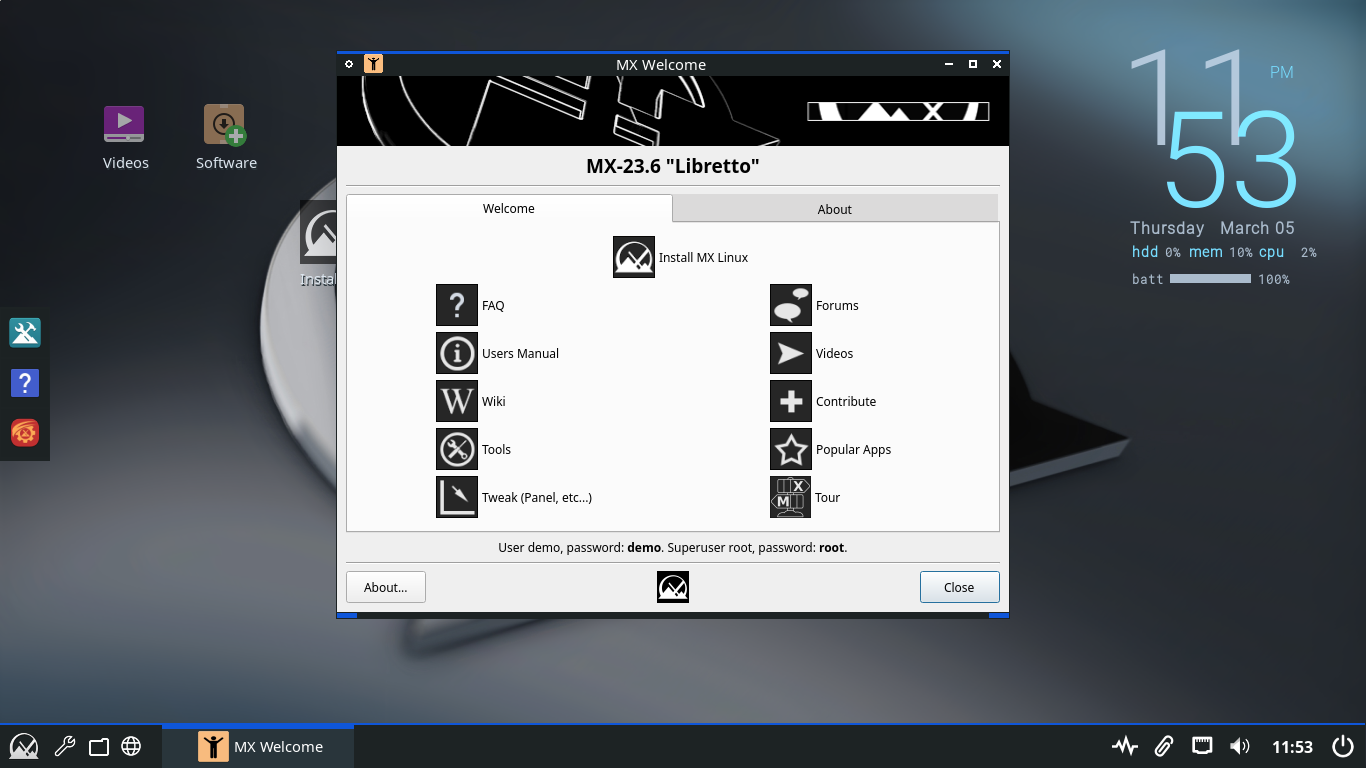1366x768 pixels.
Task: Open the FAQ question mark icon
Action: click(x=457, y=305)
